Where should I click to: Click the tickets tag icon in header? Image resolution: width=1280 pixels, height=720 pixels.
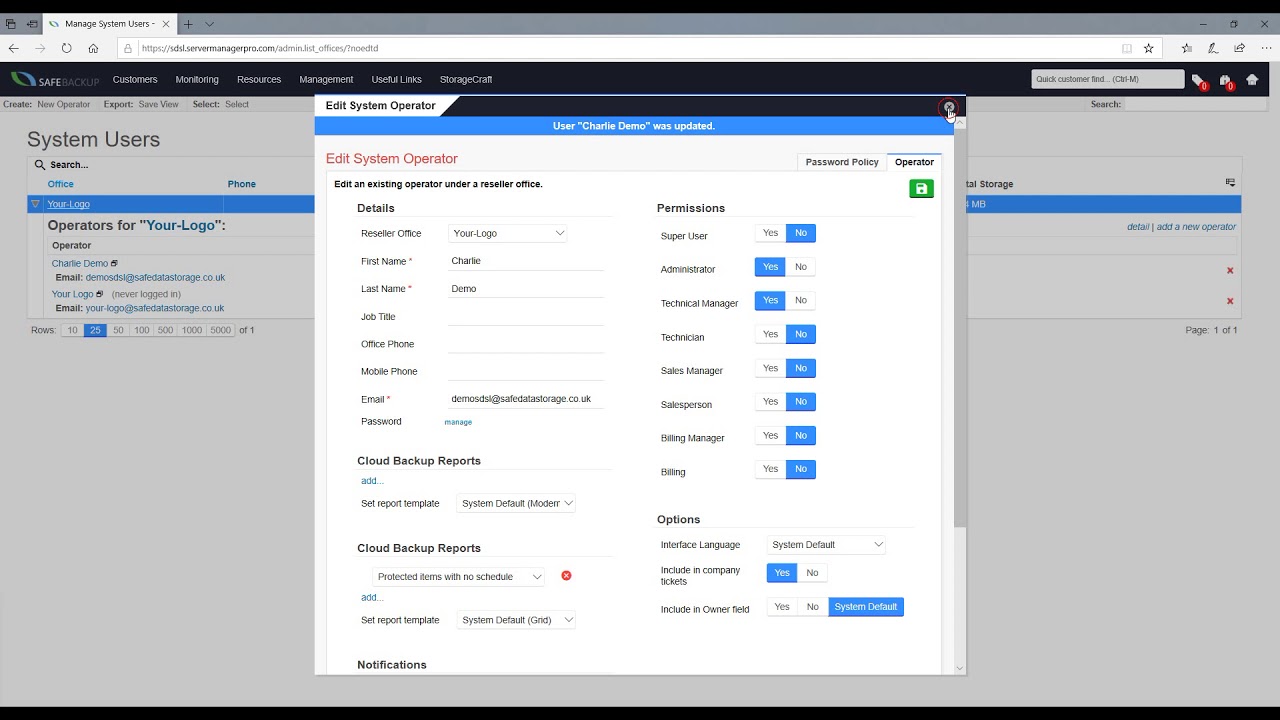point(1198,80)
